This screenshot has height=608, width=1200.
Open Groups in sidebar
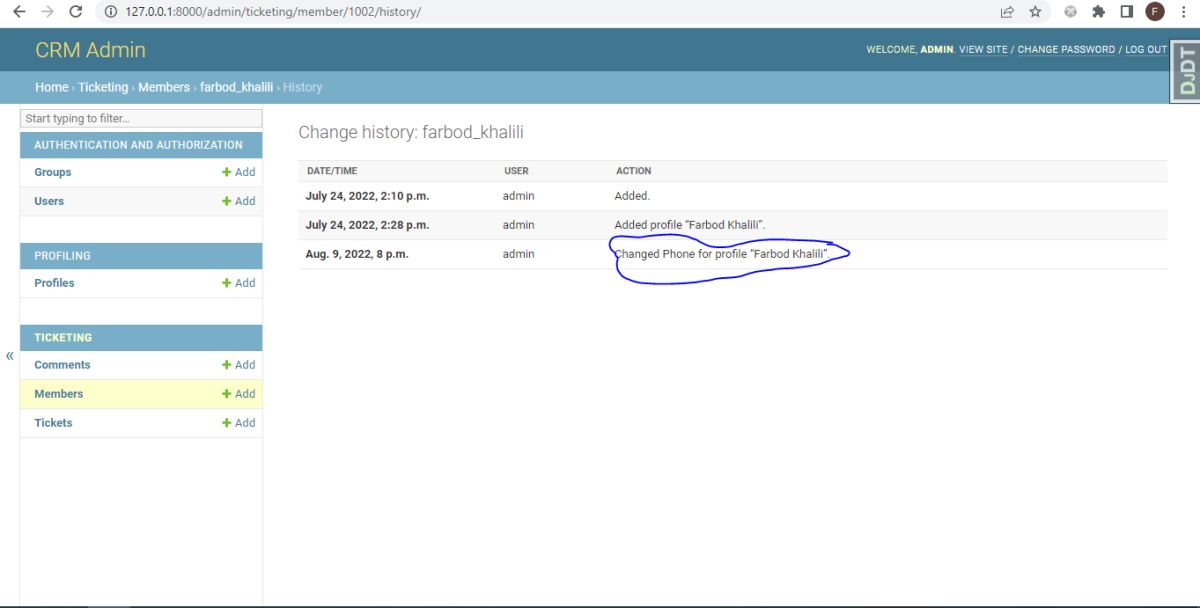click(x=53, y=172)
